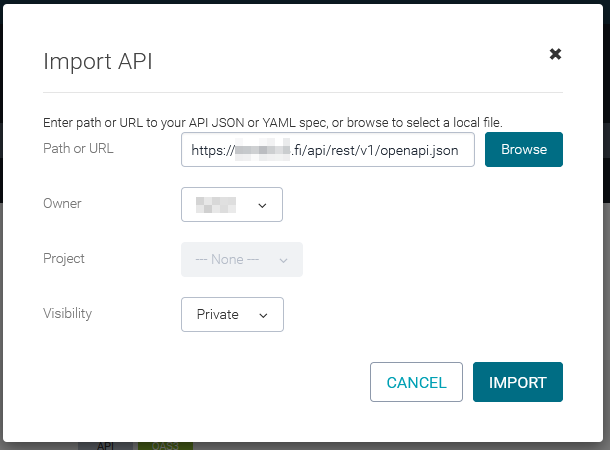Open the Owner dropdown
This screenshot has height=450, width=610.
[232, 204]
